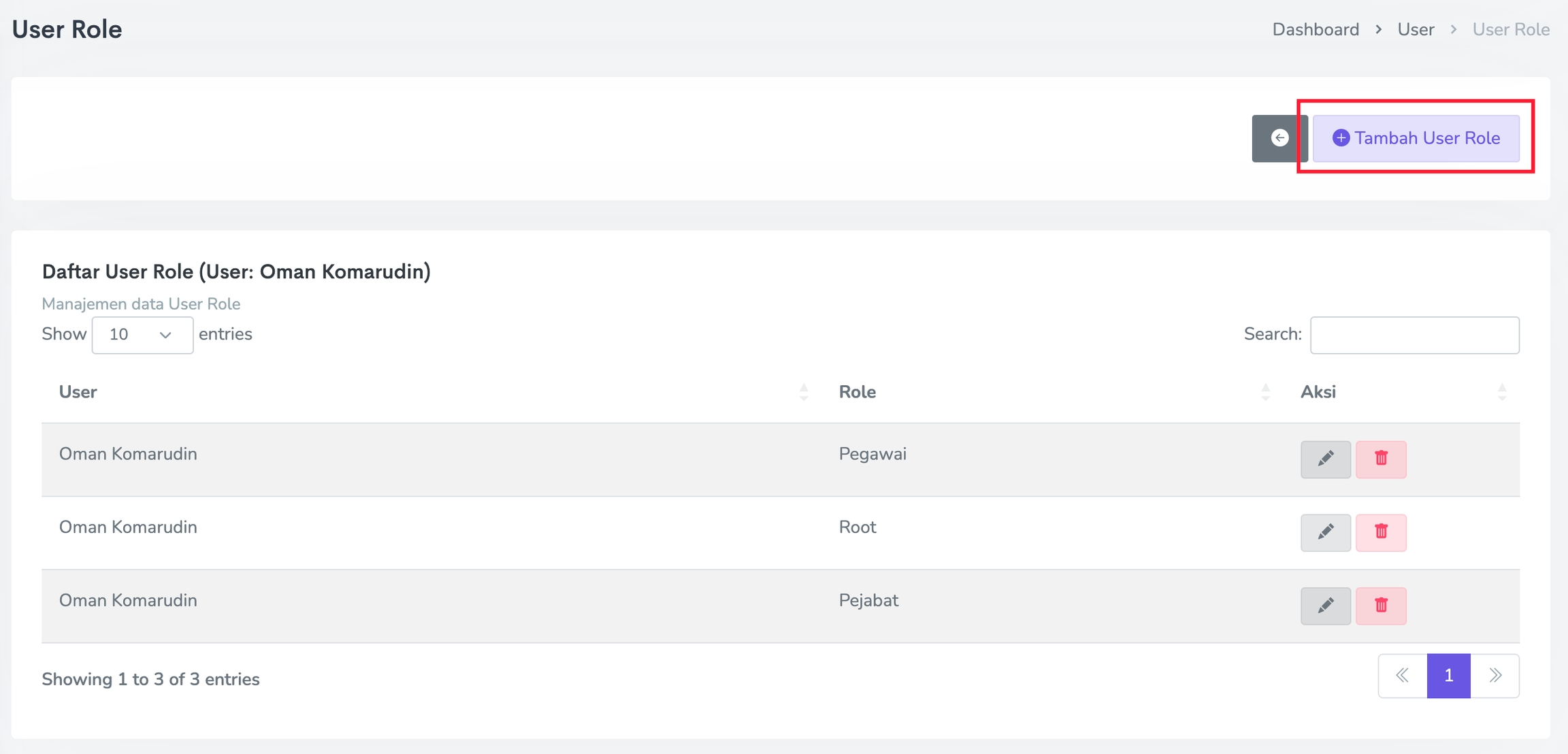Click the User Role breadcrumb item
This screenshot has height=754, width=1568.
[1511, 29]
